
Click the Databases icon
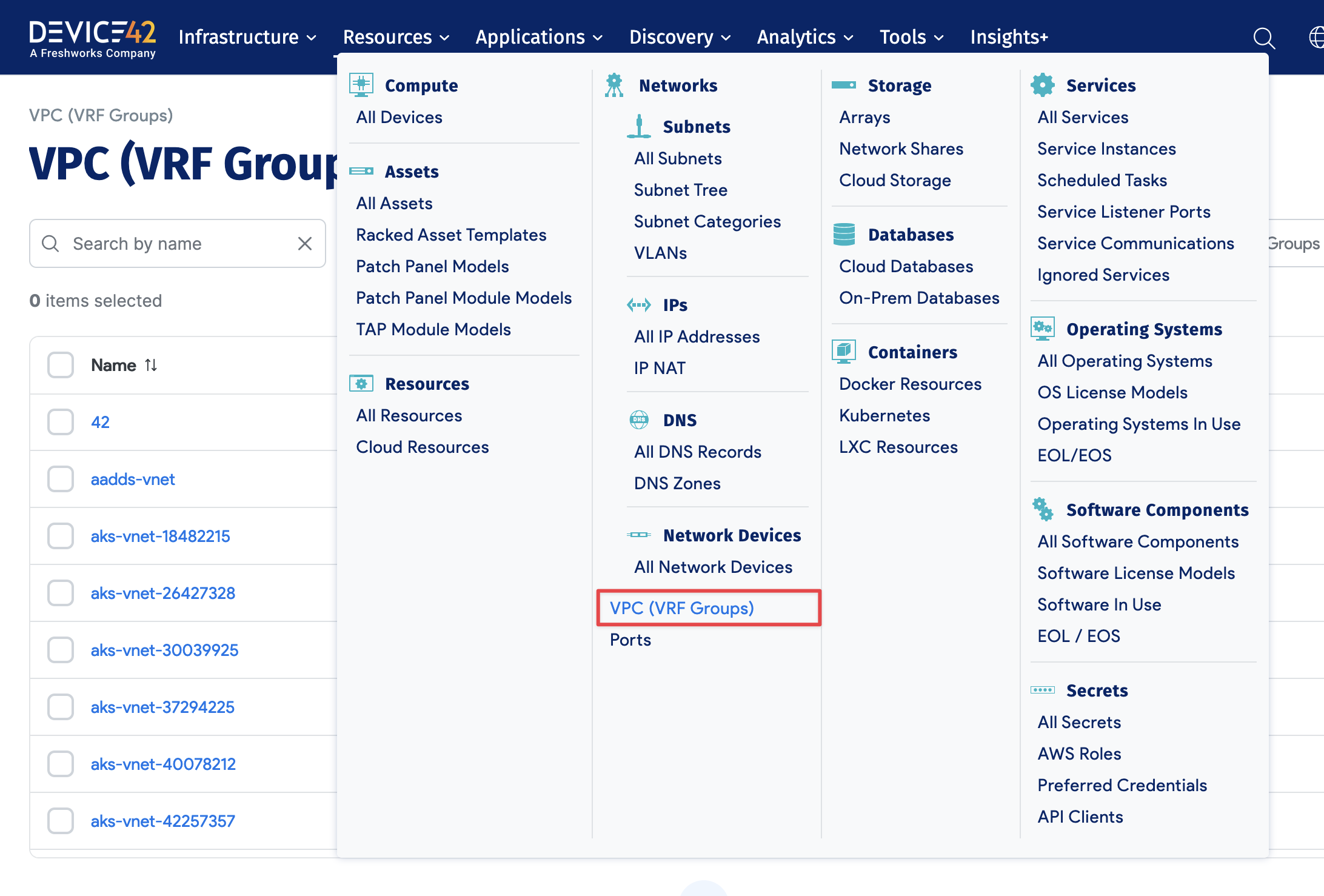(844, 235)
